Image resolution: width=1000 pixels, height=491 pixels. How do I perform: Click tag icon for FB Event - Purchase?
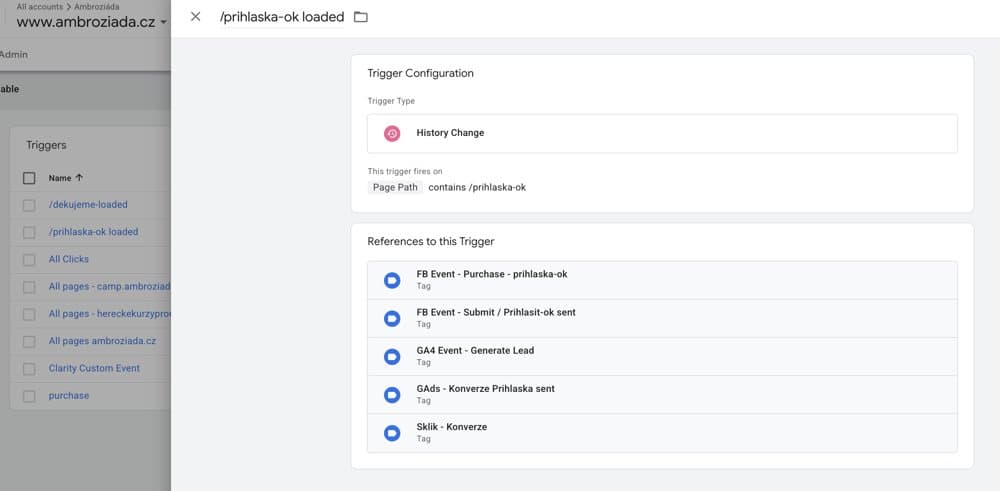(x=392, y=281)
